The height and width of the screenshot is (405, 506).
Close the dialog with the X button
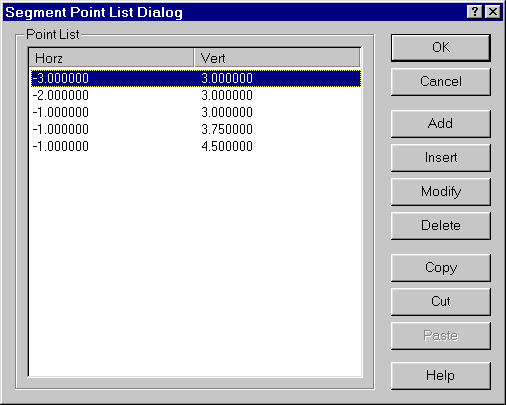click(493, 12)
